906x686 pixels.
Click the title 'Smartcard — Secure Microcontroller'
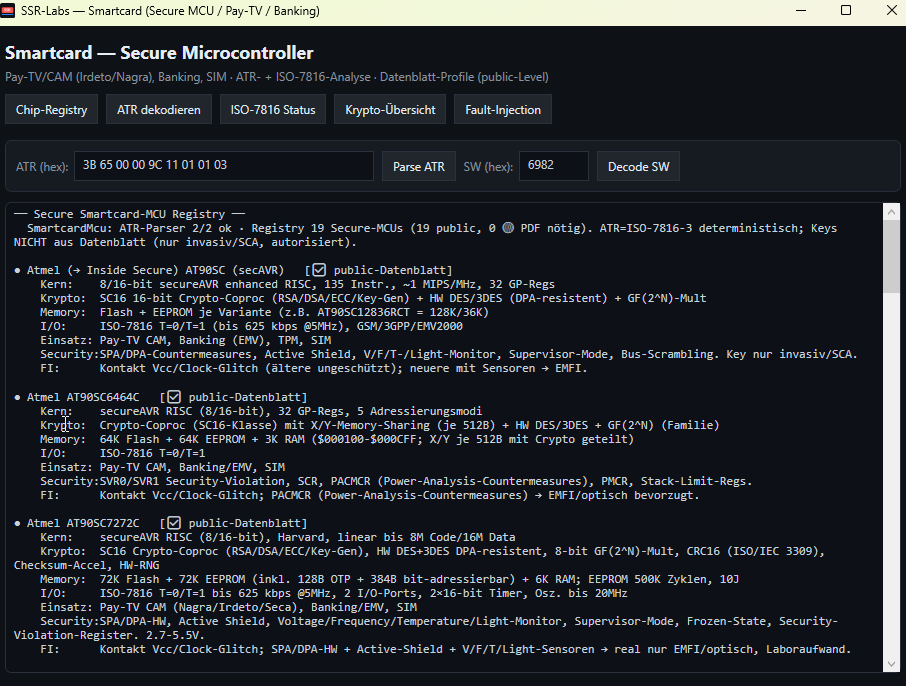click(159, 53)
